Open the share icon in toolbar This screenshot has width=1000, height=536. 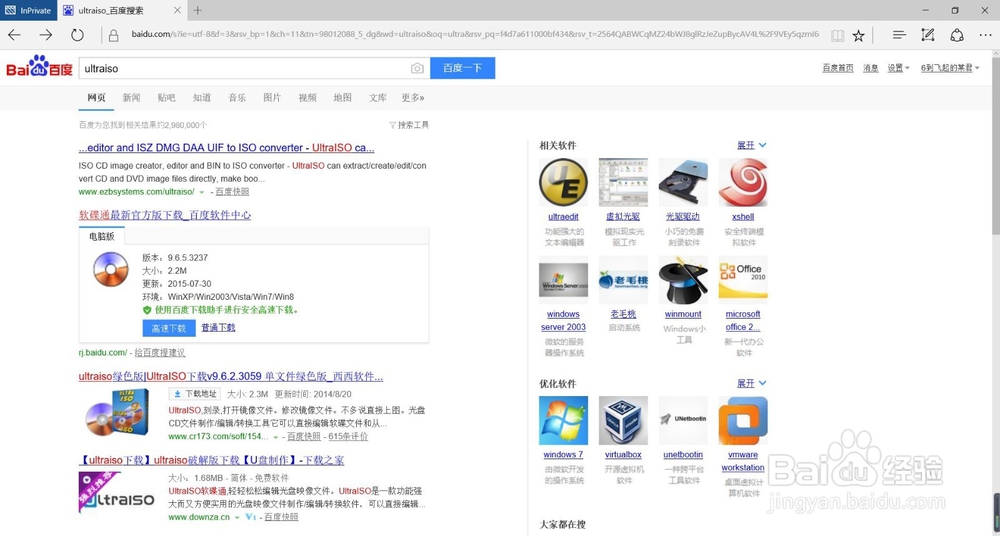click(x=957, y=35)
